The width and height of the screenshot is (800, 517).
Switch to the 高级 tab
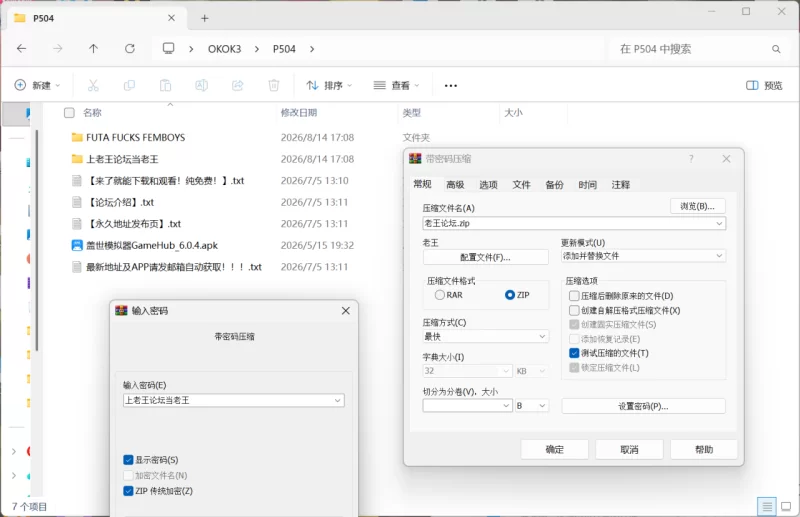click(455, 185)
